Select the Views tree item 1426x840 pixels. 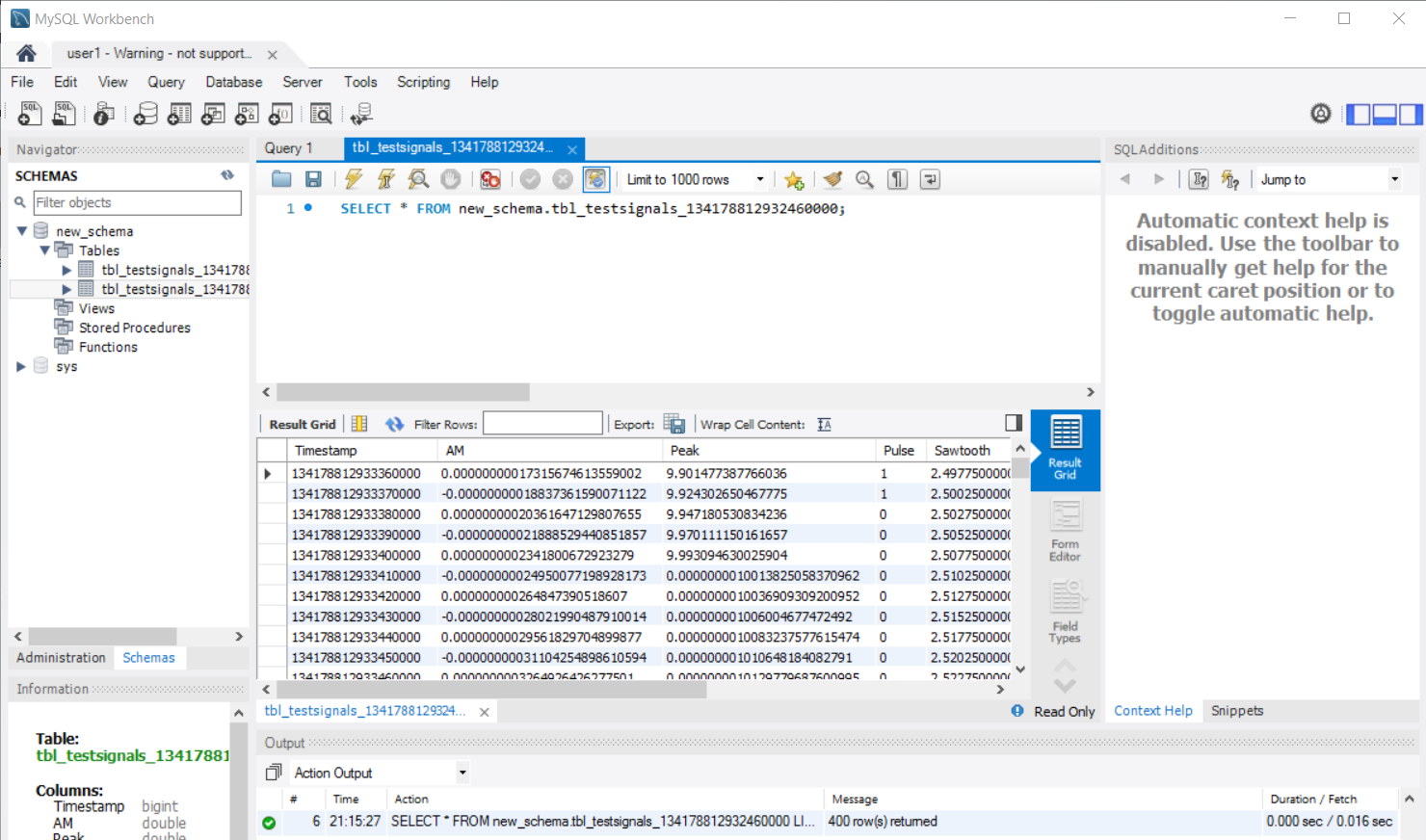click(96, 308)
